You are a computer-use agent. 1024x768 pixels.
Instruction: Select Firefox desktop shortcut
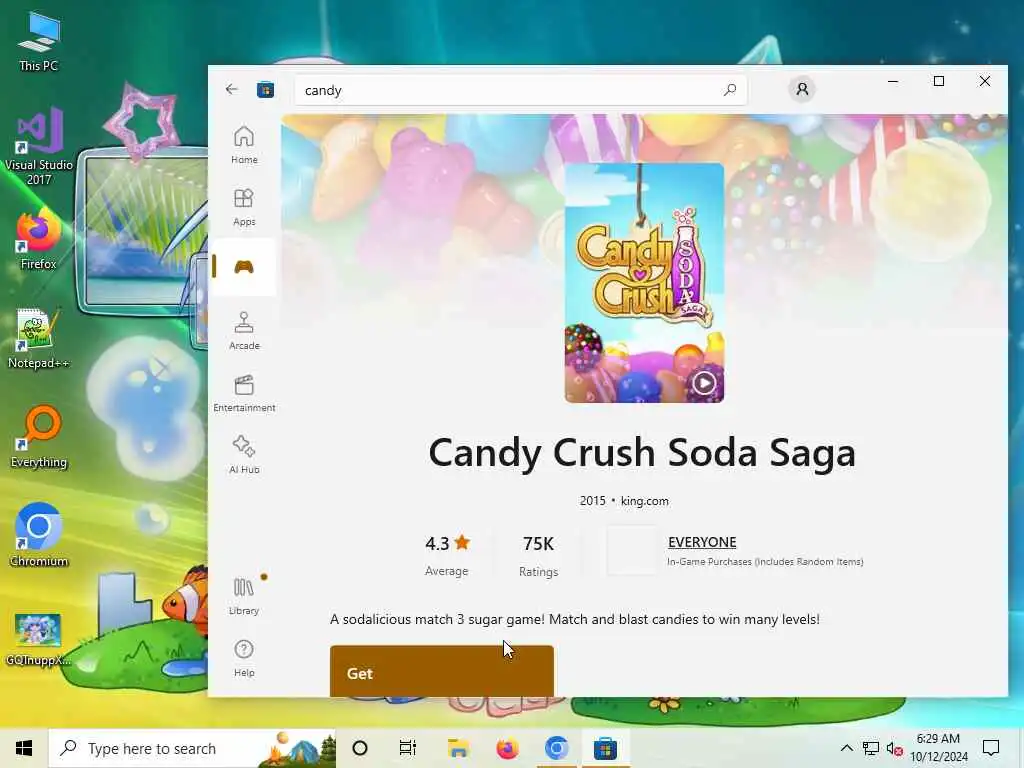(x=39, y=240)
